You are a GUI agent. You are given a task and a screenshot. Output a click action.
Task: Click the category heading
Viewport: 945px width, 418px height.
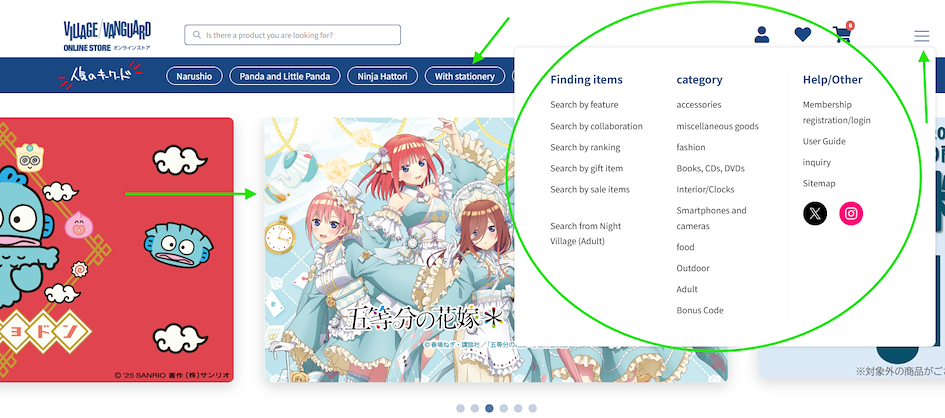tap(699, 80)
